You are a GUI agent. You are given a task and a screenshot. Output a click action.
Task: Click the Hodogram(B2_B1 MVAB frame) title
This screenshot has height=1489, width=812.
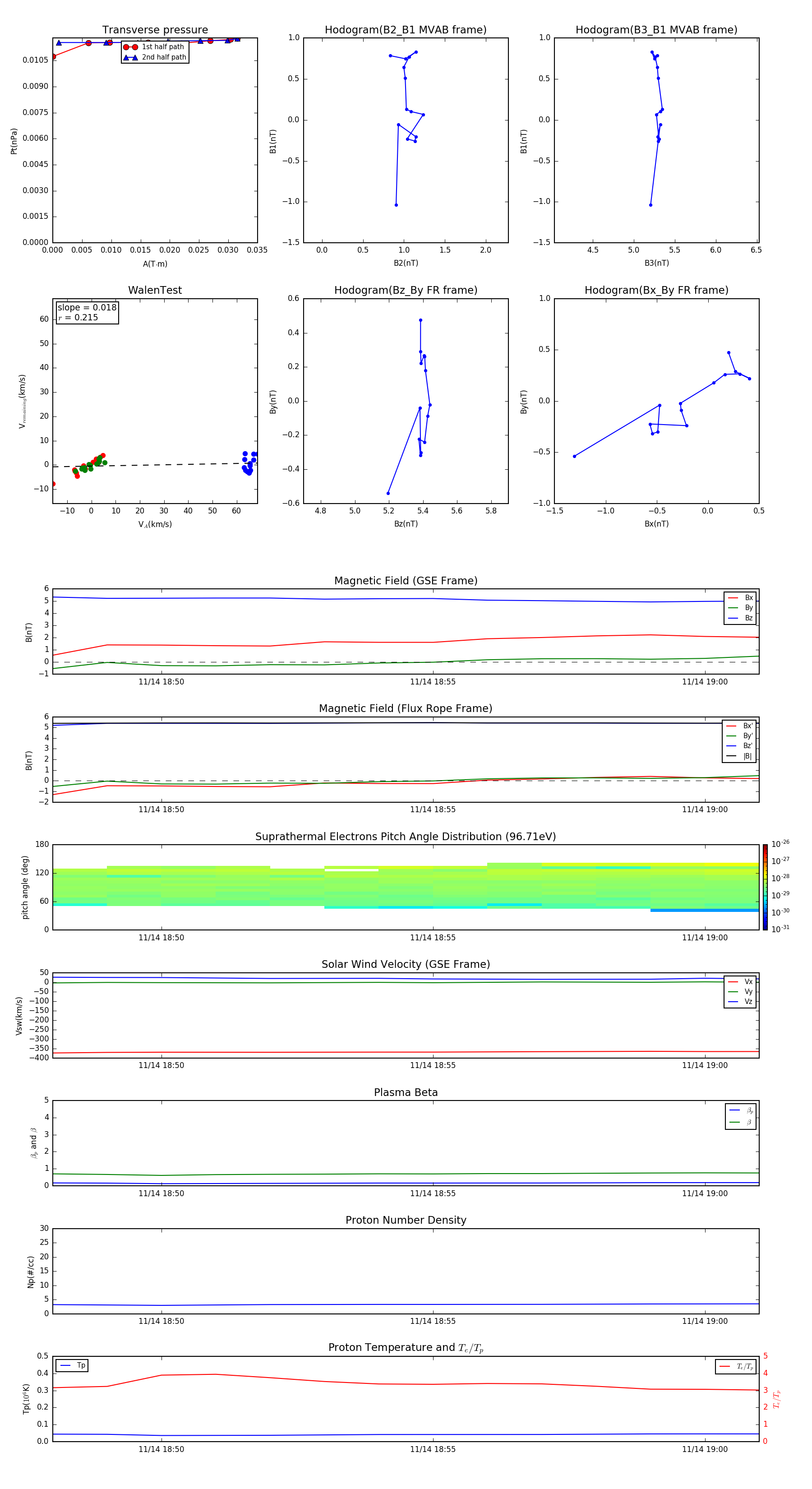tap(405, 30)
